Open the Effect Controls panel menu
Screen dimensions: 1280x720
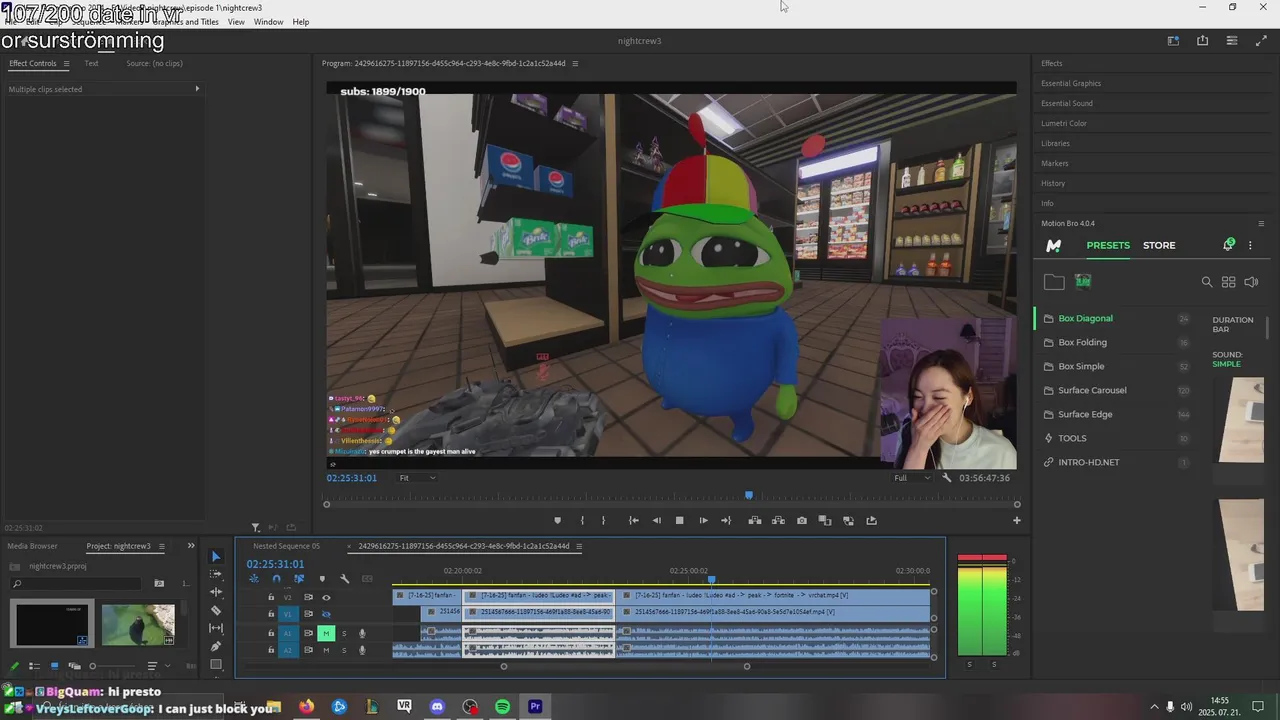pyautogui.click(x=66, y=63)
